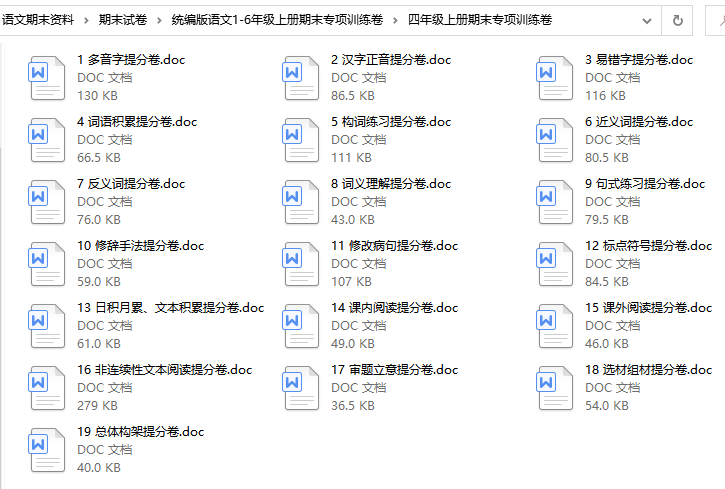725x489 pixels.
Task: Go to 期末试卷 in the breadcrumb
Action: 123,20
